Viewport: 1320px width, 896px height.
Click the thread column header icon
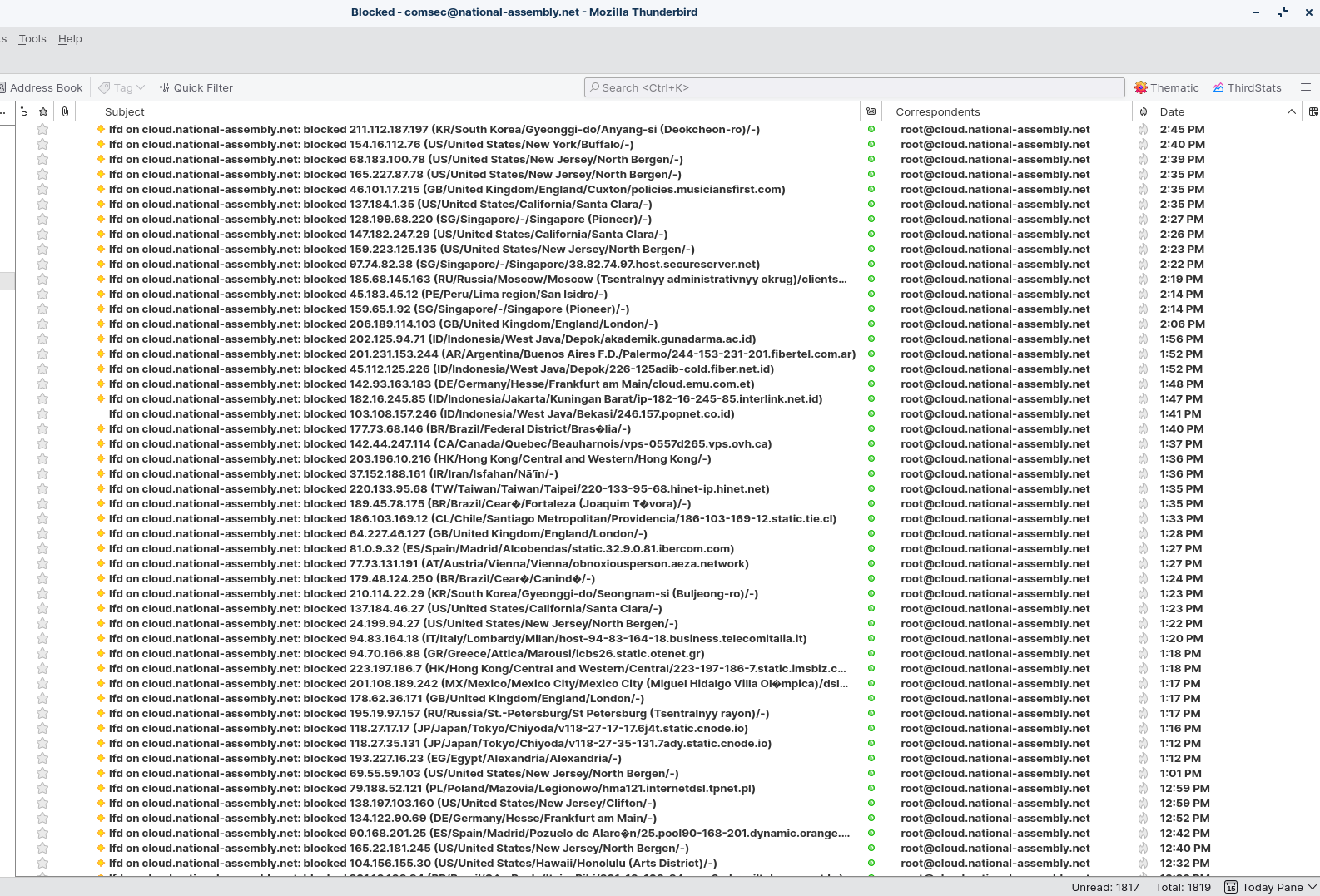tap(24, 111)
